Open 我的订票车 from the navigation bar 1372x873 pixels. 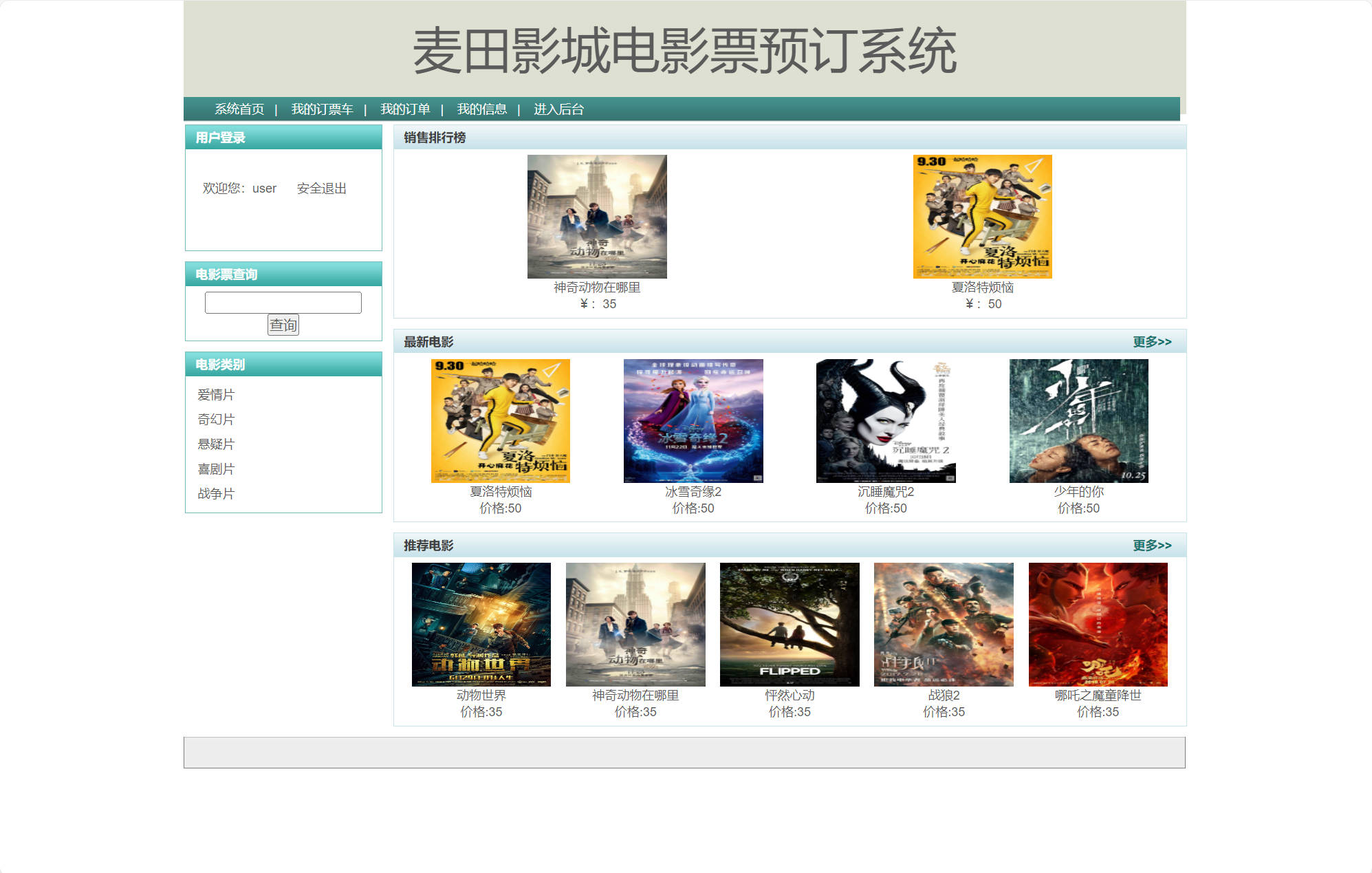point(321,109)
